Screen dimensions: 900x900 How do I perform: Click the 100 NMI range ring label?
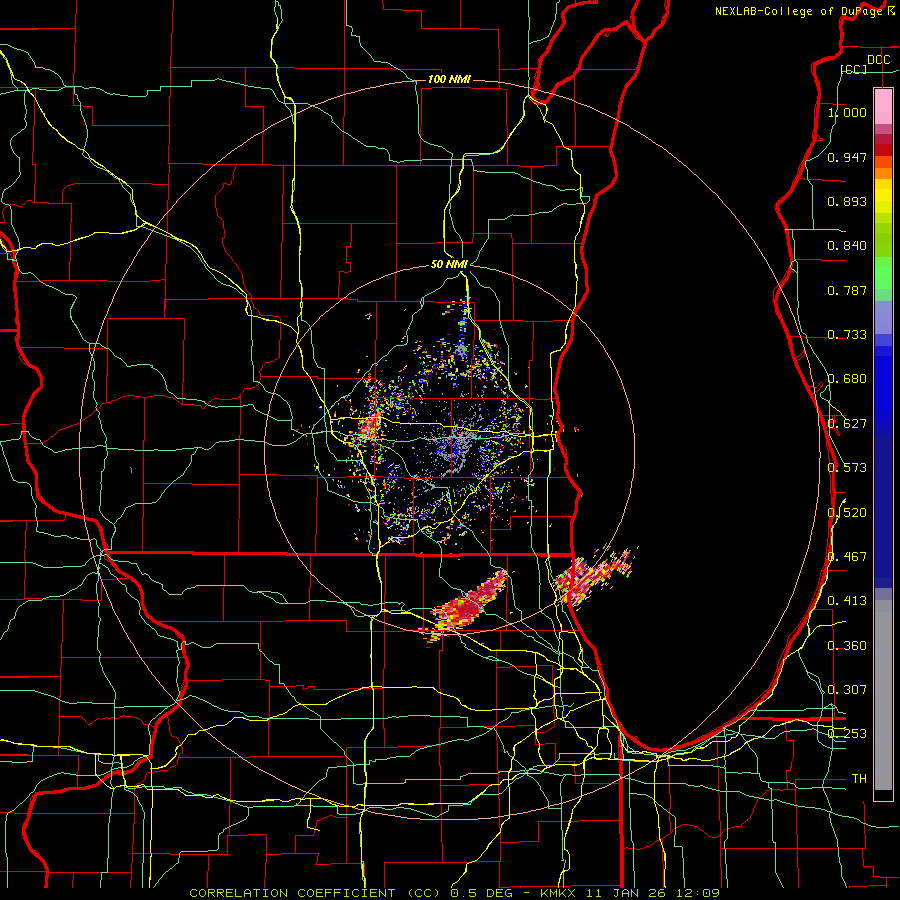[449, 79]
